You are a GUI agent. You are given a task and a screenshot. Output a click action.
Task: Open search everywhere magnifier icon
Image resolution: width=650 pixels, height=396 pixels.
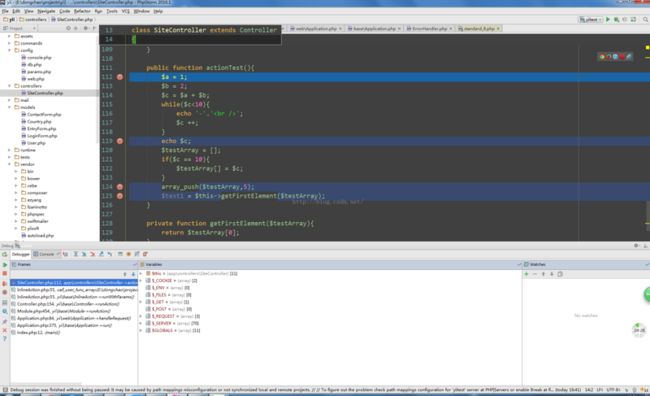[x=645, y=19]
